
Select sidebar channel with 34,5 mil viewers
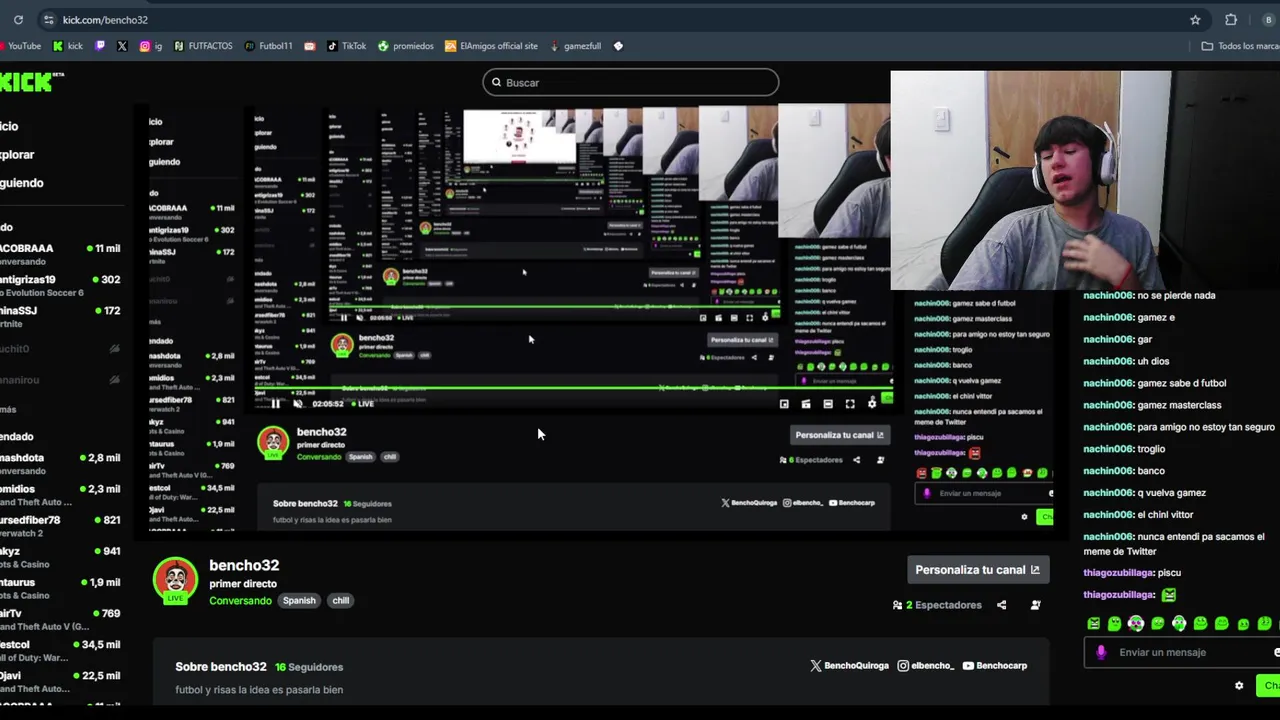click(x=60, y=650)
